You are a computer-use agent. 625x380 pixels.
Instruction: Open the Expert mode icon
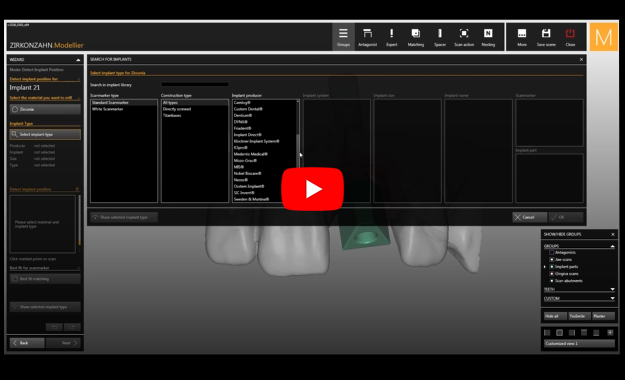(x=391, y=37)
